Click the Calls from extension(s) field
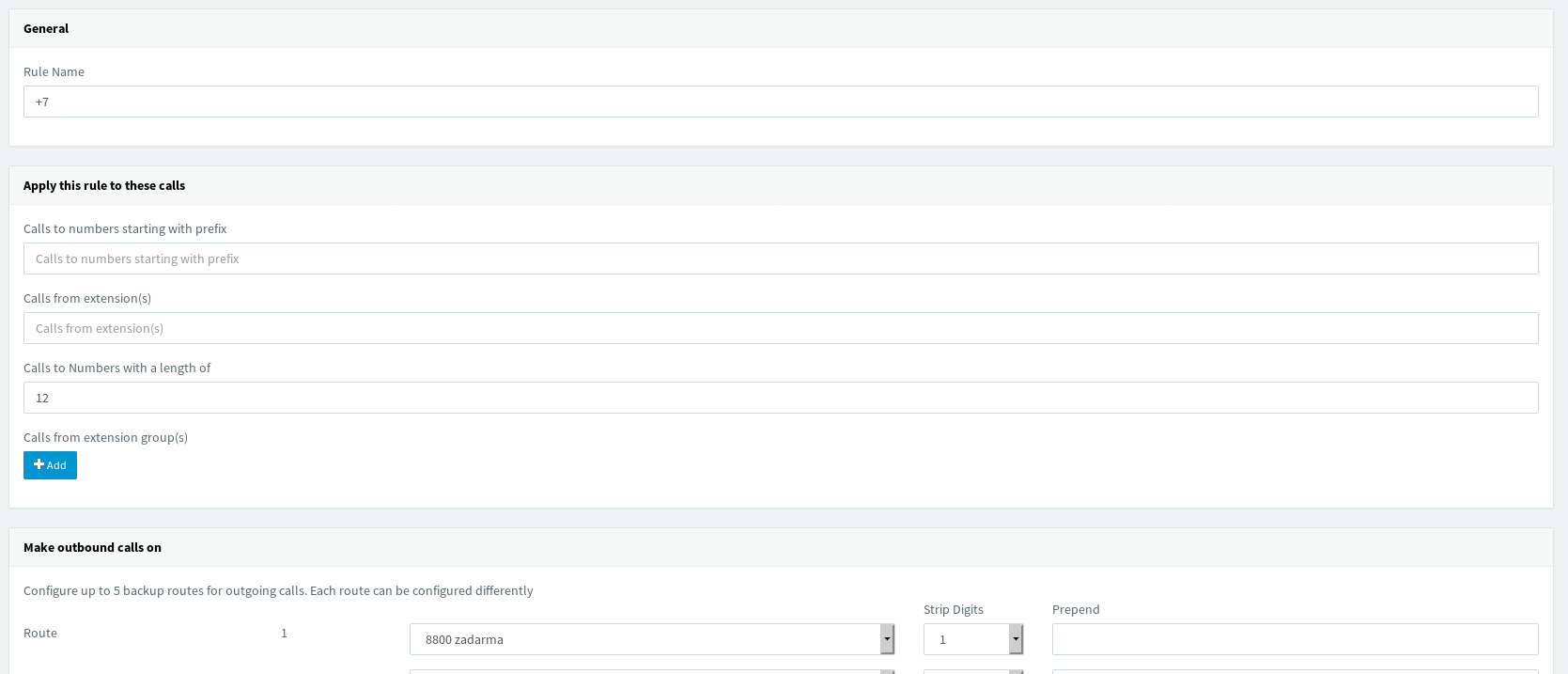Image resolution: width=1568 pixels, height=674 pixels. (781, 328)
